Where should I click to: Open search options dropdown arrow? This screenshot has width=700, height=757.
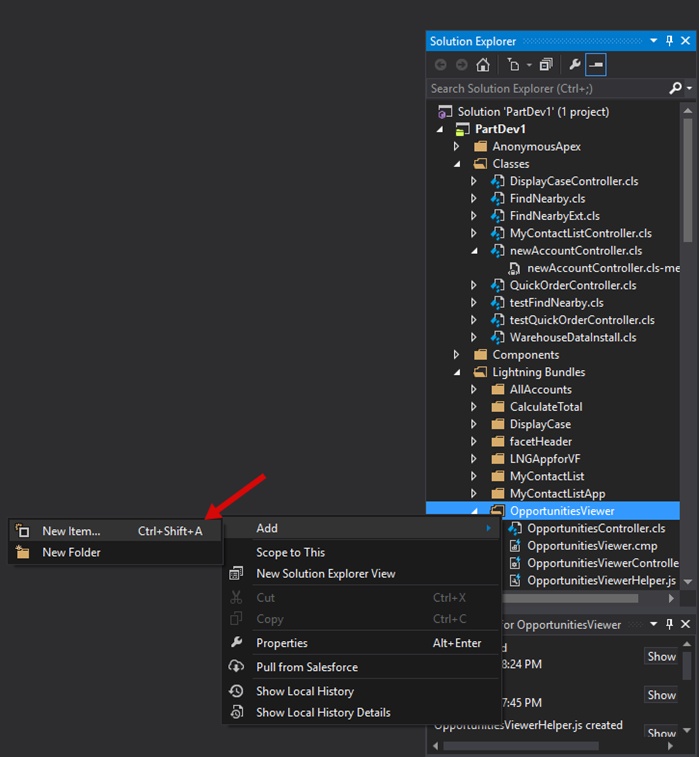pyautogui.click(x=689, y=88)
